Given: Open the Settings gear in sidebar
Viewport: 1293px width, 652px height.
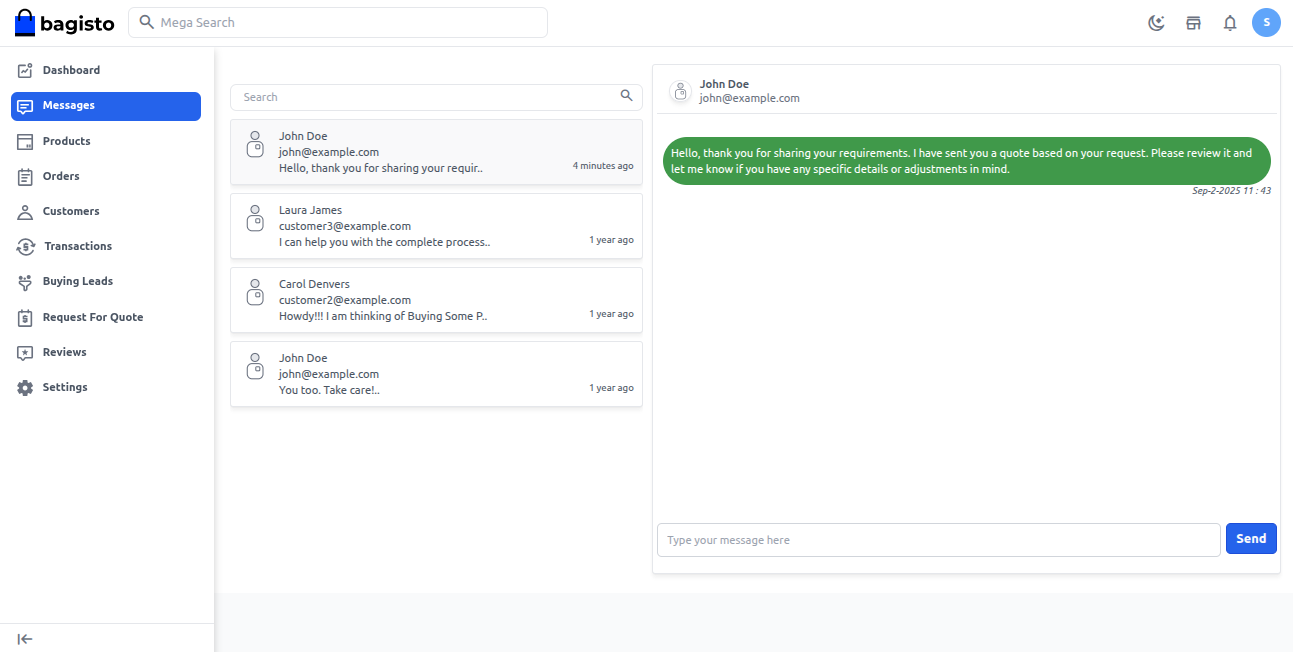Looking at the screenshot, I should pos(26,388).
